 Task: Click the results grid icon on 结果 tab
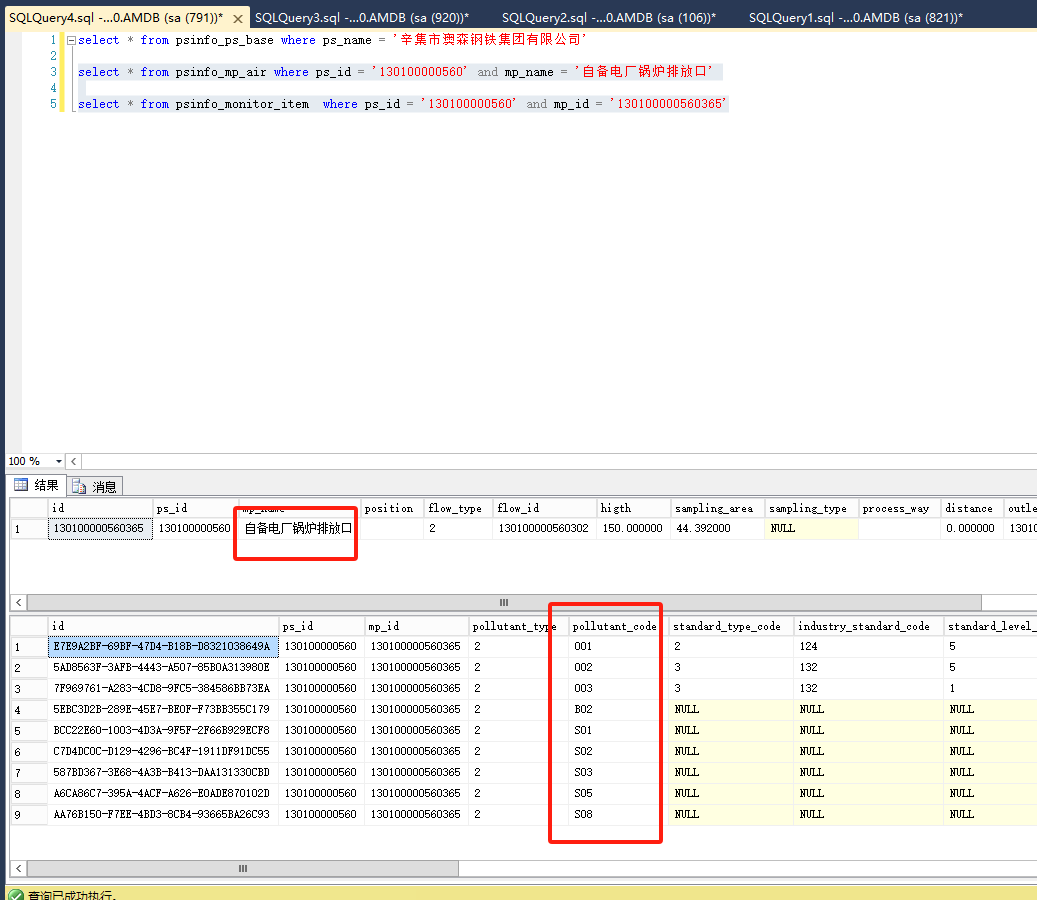21,485
